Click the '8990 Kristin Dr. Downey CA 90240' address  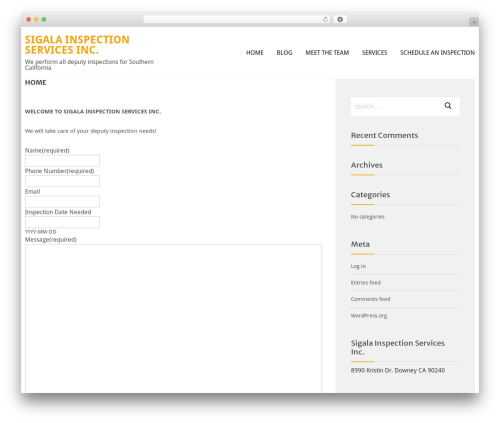(x=398, y=370)
